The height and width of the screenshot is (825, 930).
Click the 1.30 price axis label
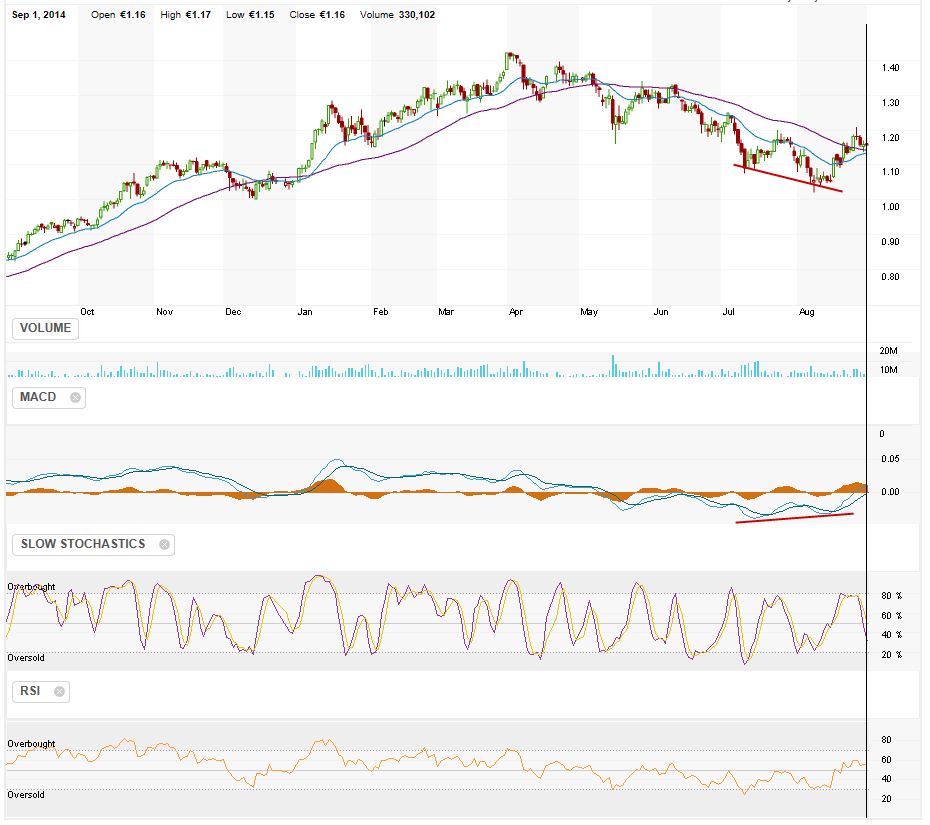[890, 103]
